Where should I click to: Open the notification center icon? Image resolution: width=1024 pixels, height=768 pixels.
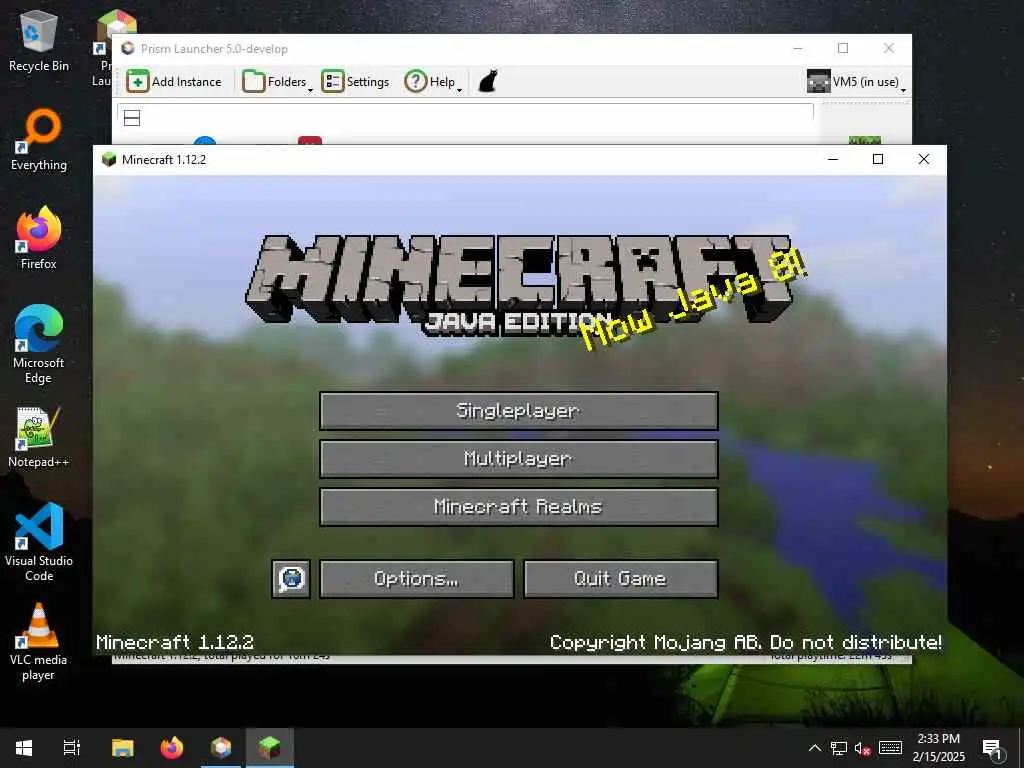coord(992,748)
